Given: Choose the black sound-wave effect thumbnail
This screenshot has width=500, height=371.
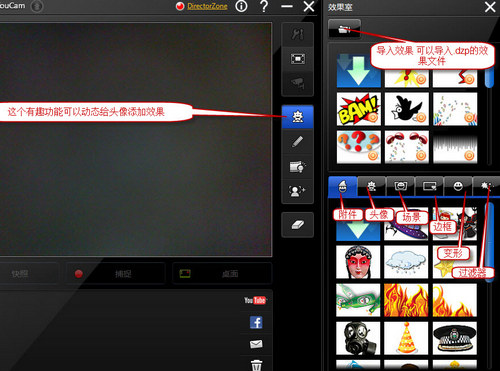Looking at the screenshot, I should pyautogui.click(x=455, y=147).
